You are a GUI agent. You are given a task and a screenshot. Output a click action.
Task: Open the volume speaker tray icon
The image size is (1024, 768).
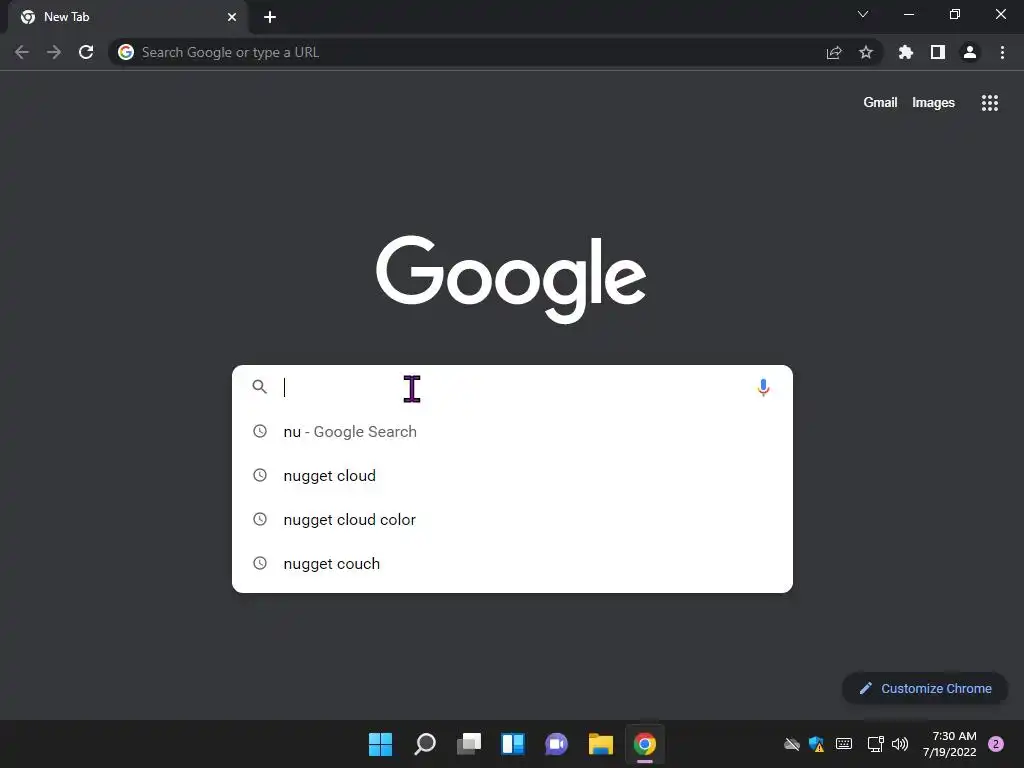click(x=900, y=744)
